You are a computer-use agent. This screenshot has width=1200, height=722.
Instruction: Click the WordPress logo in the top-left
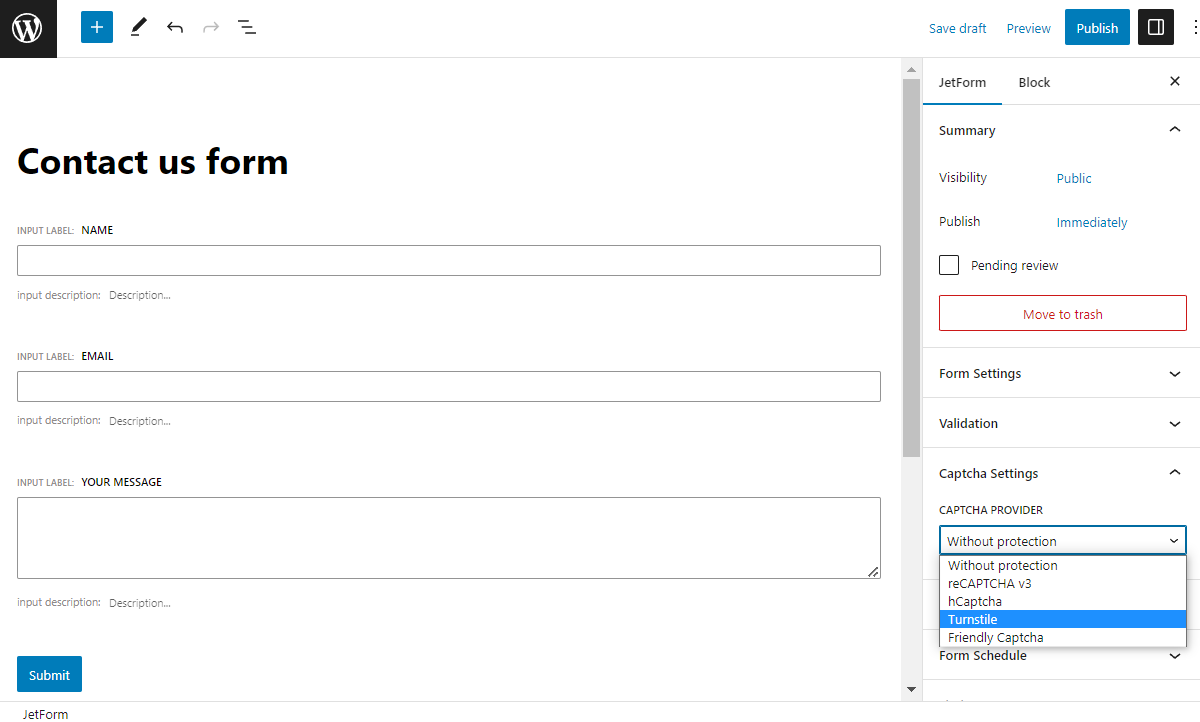(27, 27)
